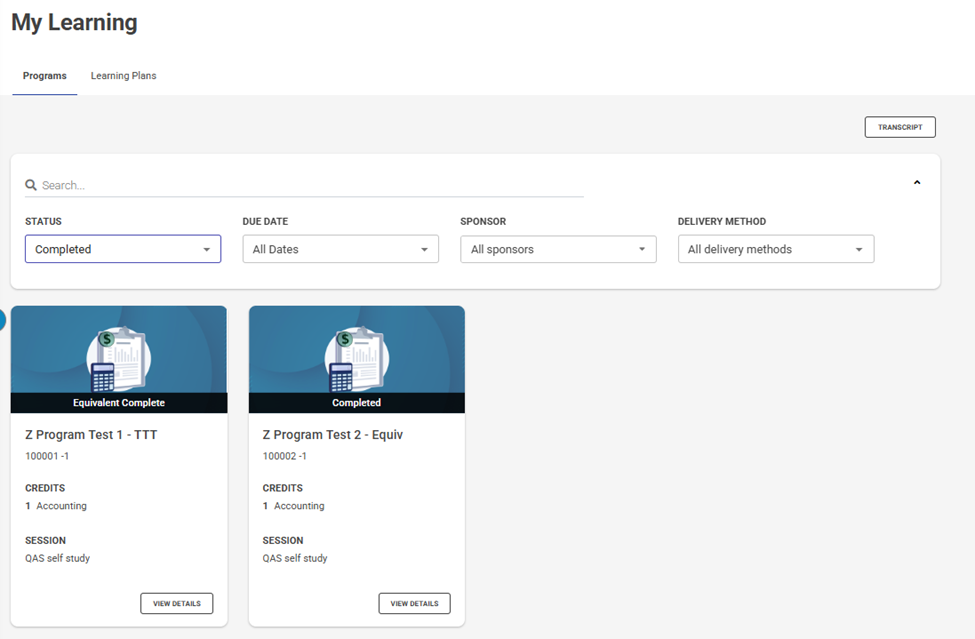Click the blue circle icon at left edge
The image size is (975, 639).
(2, 320)
